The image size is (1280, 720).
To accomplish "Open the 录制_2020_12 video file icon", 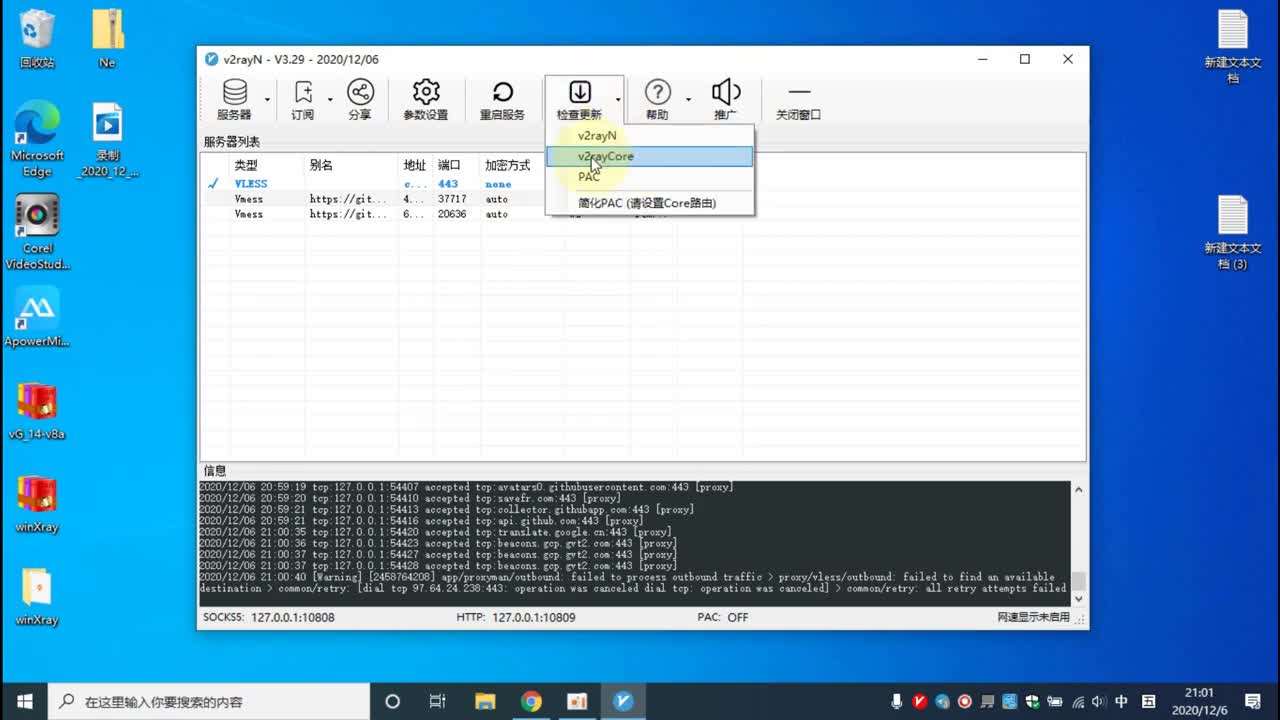I will coord(107,140).
